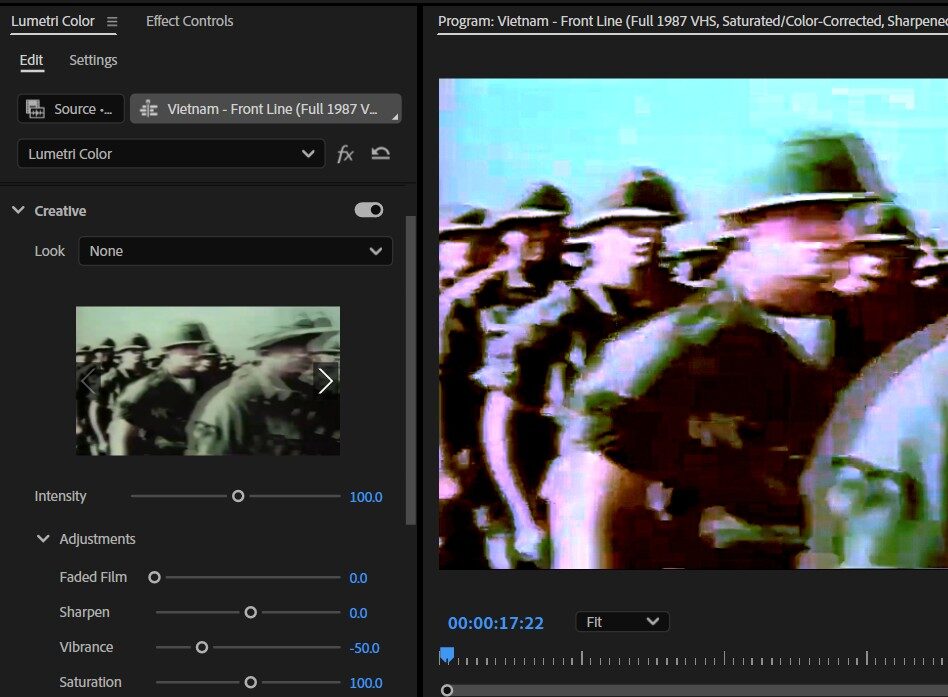Select the Lumetri Color panel tab
The image size is (948, 697).
(x=53, y=21)
